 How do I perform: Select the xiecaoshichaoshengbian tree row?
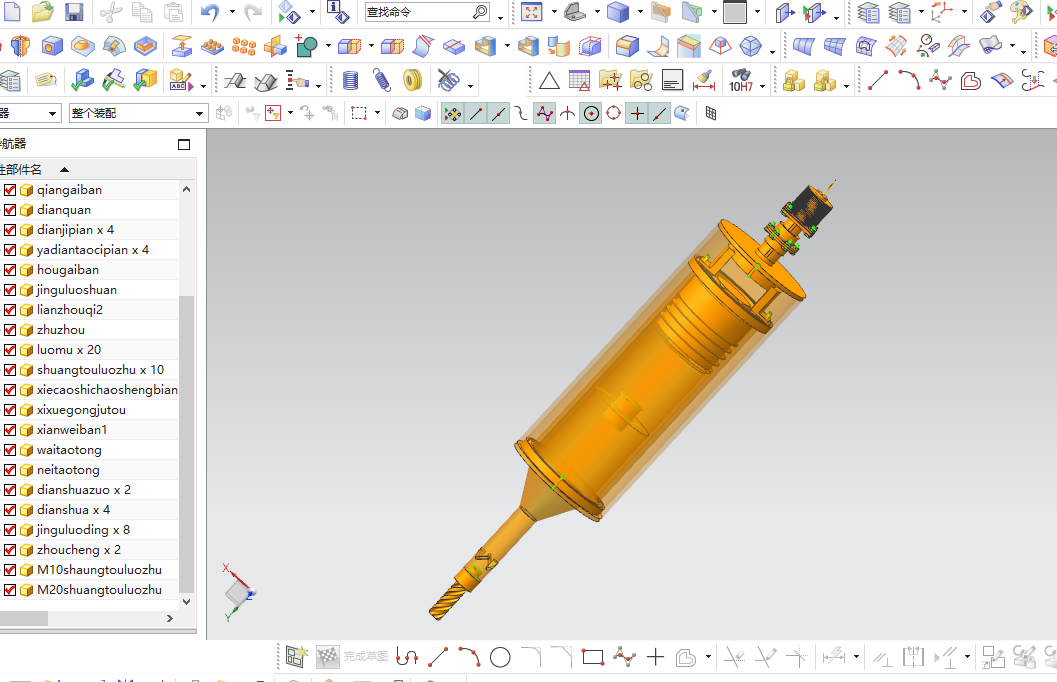click(x=89, y=390)
